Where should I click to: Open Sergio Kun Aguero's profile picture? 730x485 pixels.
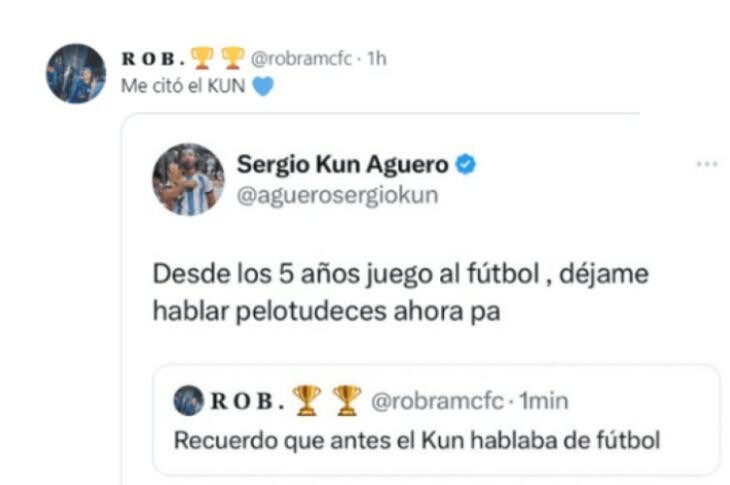point(188,179)
